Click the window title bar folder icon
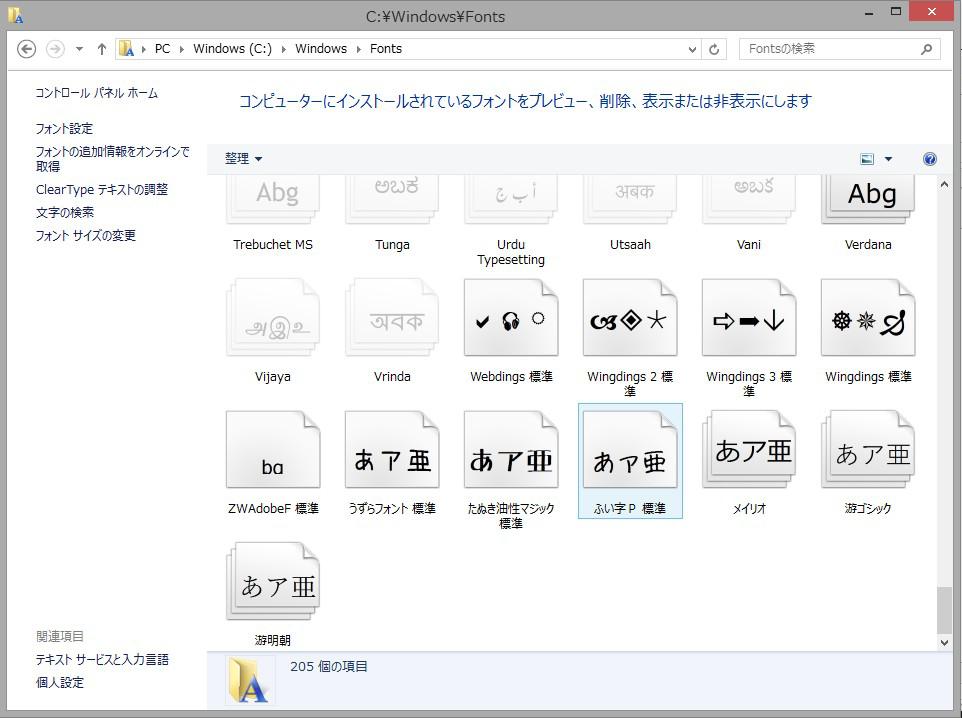Screen dimensions: 962x718 [x=16, y=15]
